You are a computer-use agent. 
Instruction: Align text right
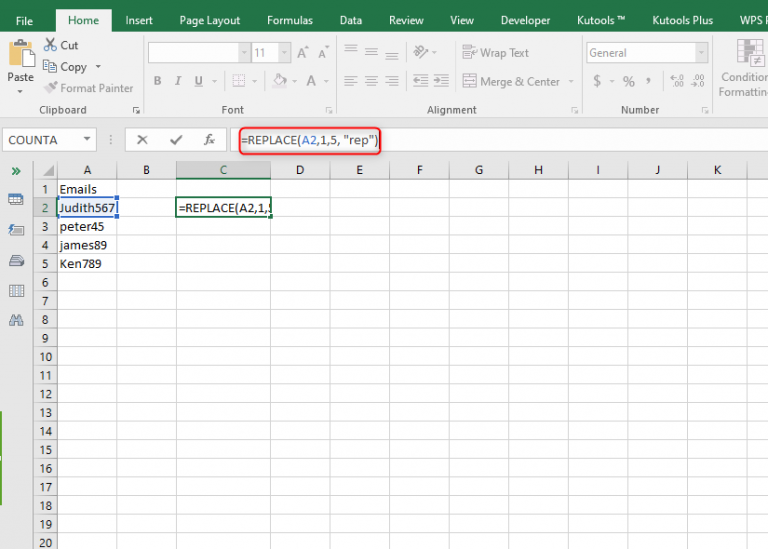tap(391, 81)
